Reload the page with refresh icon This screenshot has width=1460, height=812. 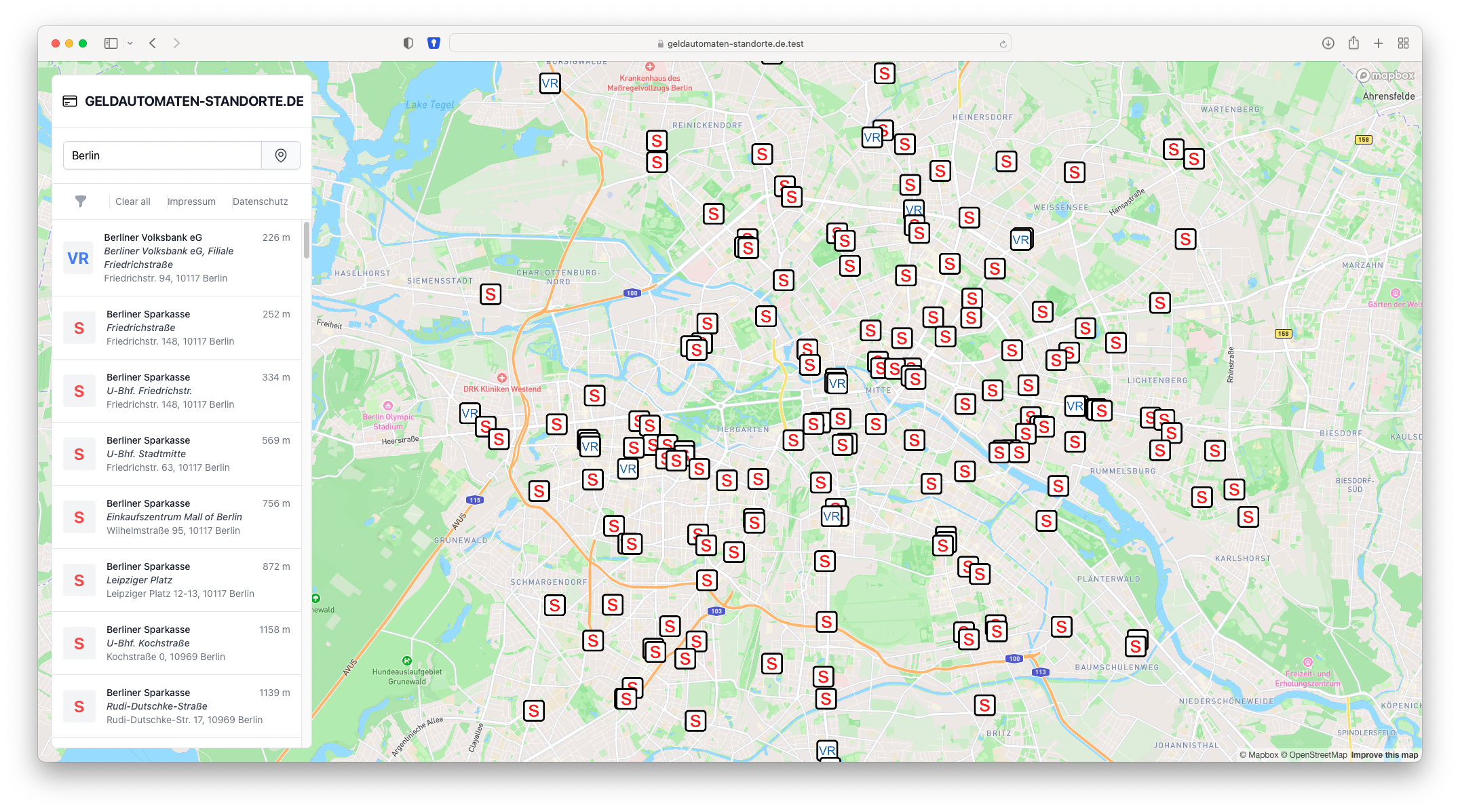tap(1003, 44)
